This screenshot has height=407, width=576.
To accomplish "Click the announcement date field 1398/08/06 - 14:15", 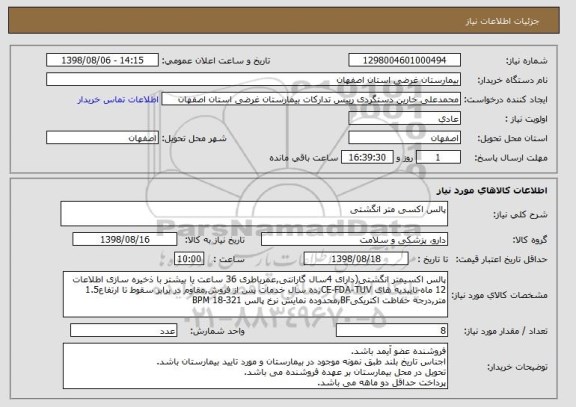I will [102, 60].
